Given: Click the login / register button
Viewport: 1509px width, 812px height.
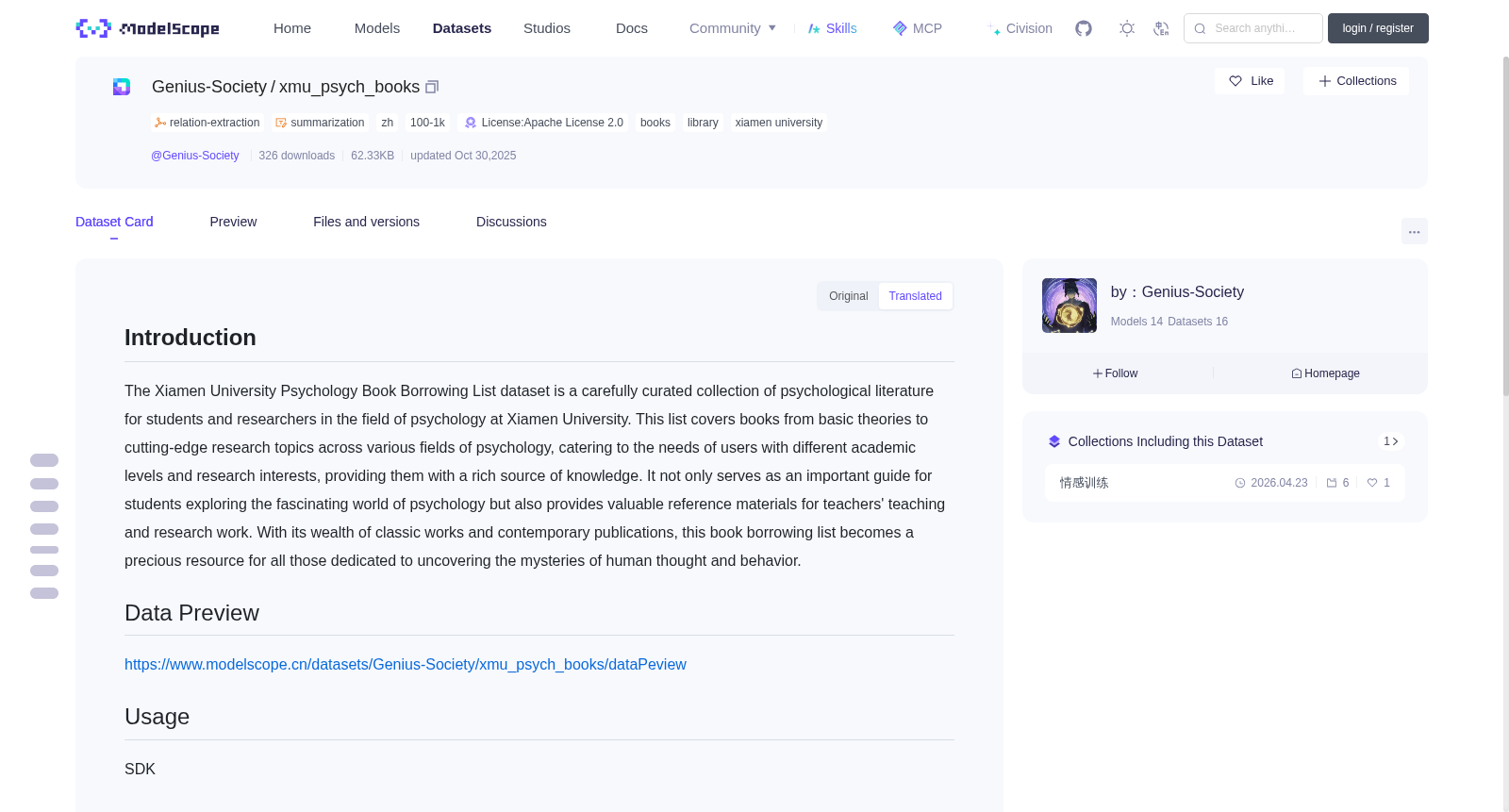Looking at the screenshot, I should click(x=1378, y=28).
